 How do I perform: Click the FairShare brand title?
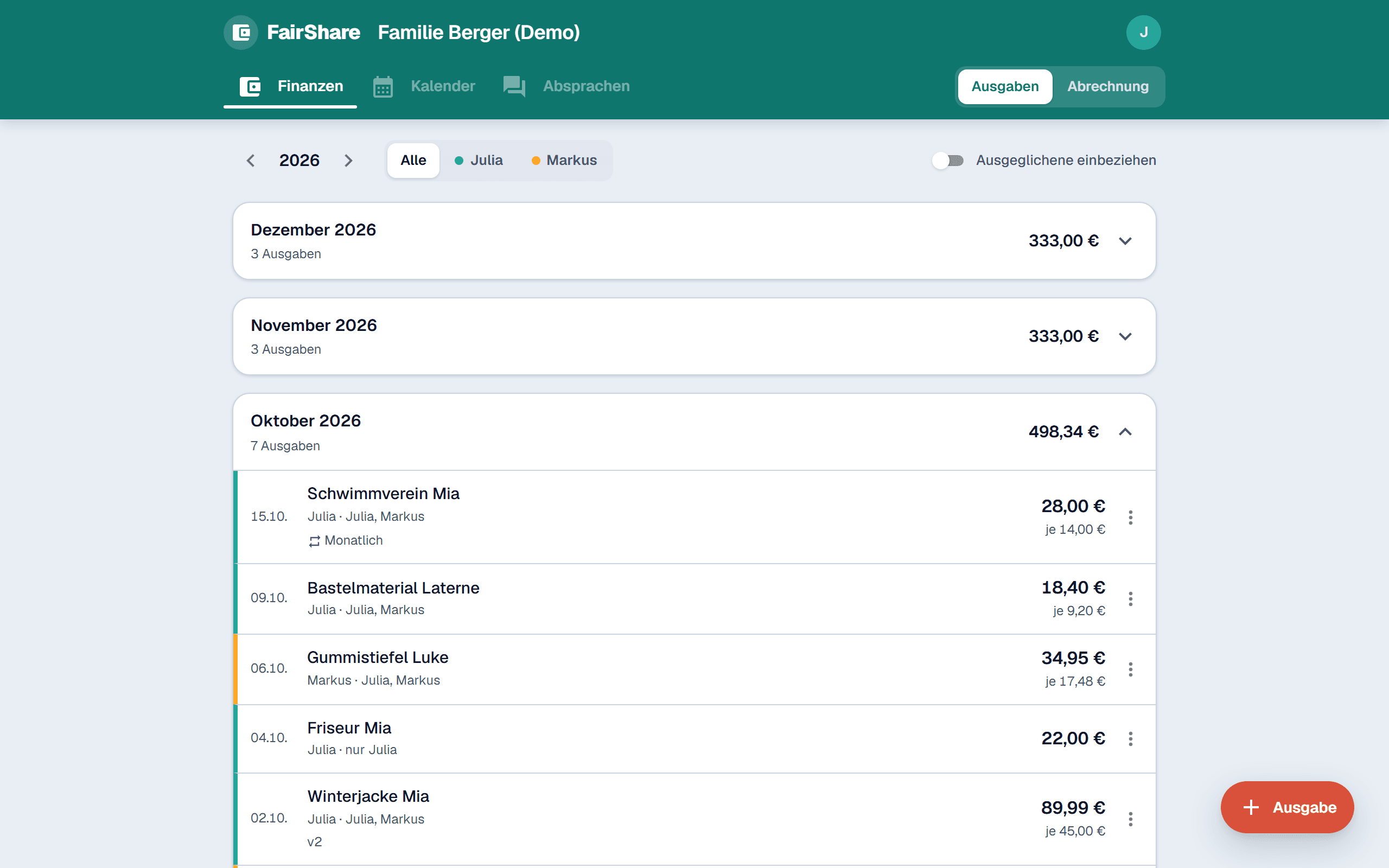pos(314,32)
